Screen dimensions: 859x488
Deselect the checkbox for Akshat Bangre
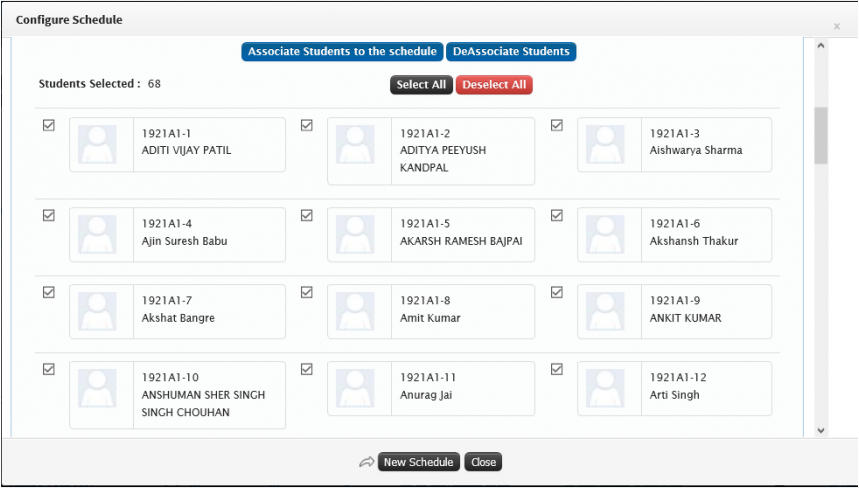tap(49, 292)
